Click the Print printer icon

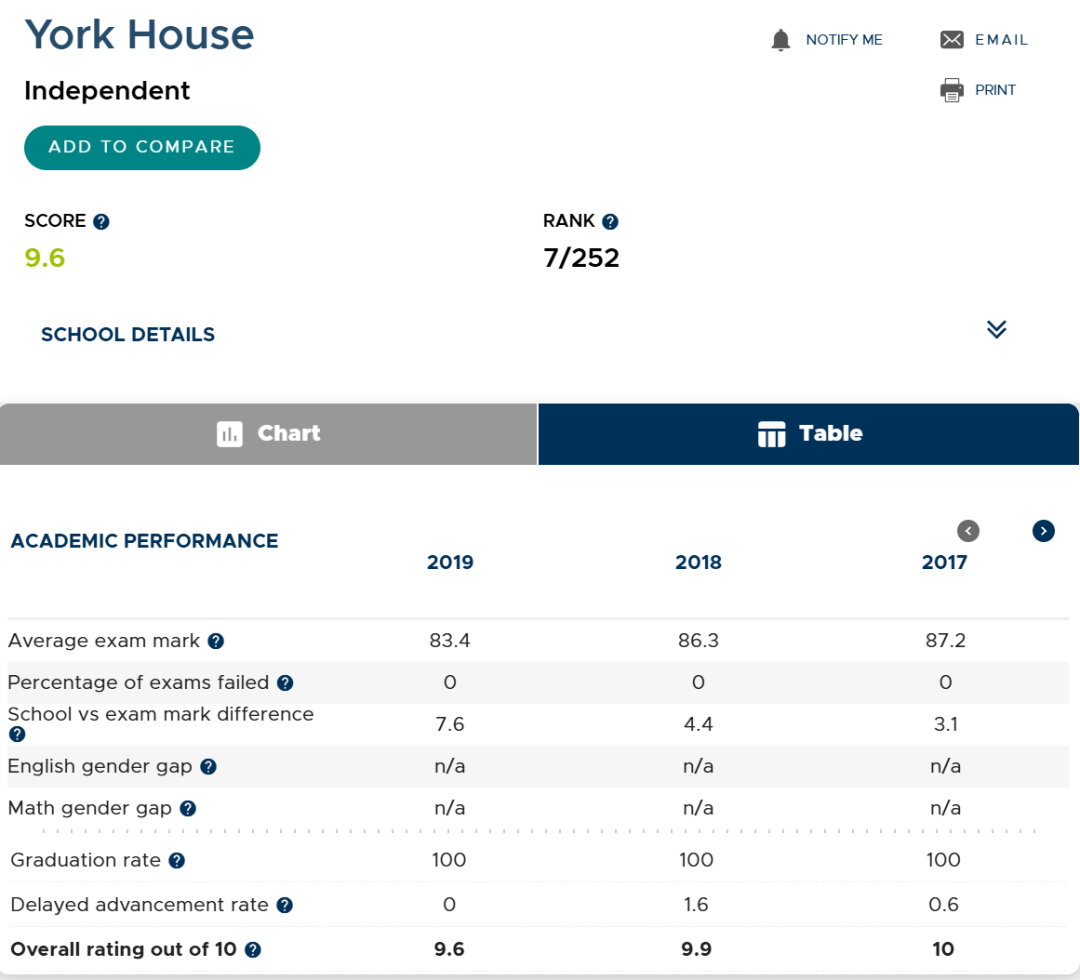[x=951, y=90]
